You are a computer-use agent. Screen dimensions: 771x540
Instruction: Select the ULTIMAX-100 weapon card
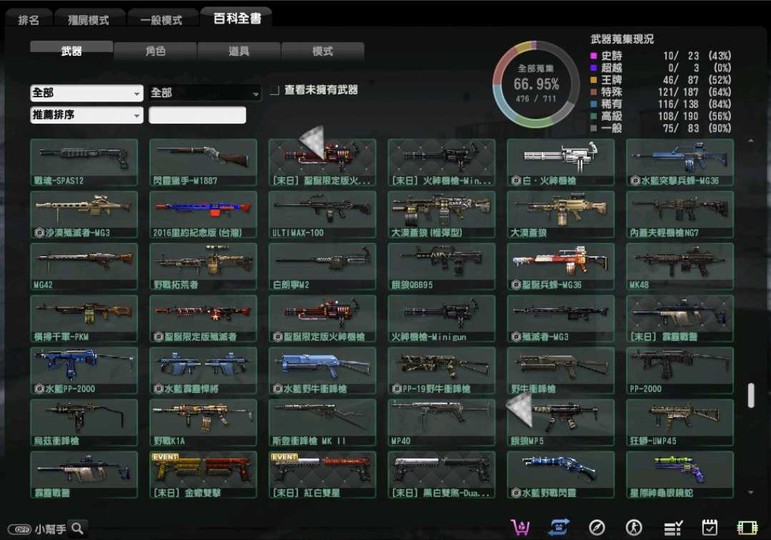tap(322, 214)
